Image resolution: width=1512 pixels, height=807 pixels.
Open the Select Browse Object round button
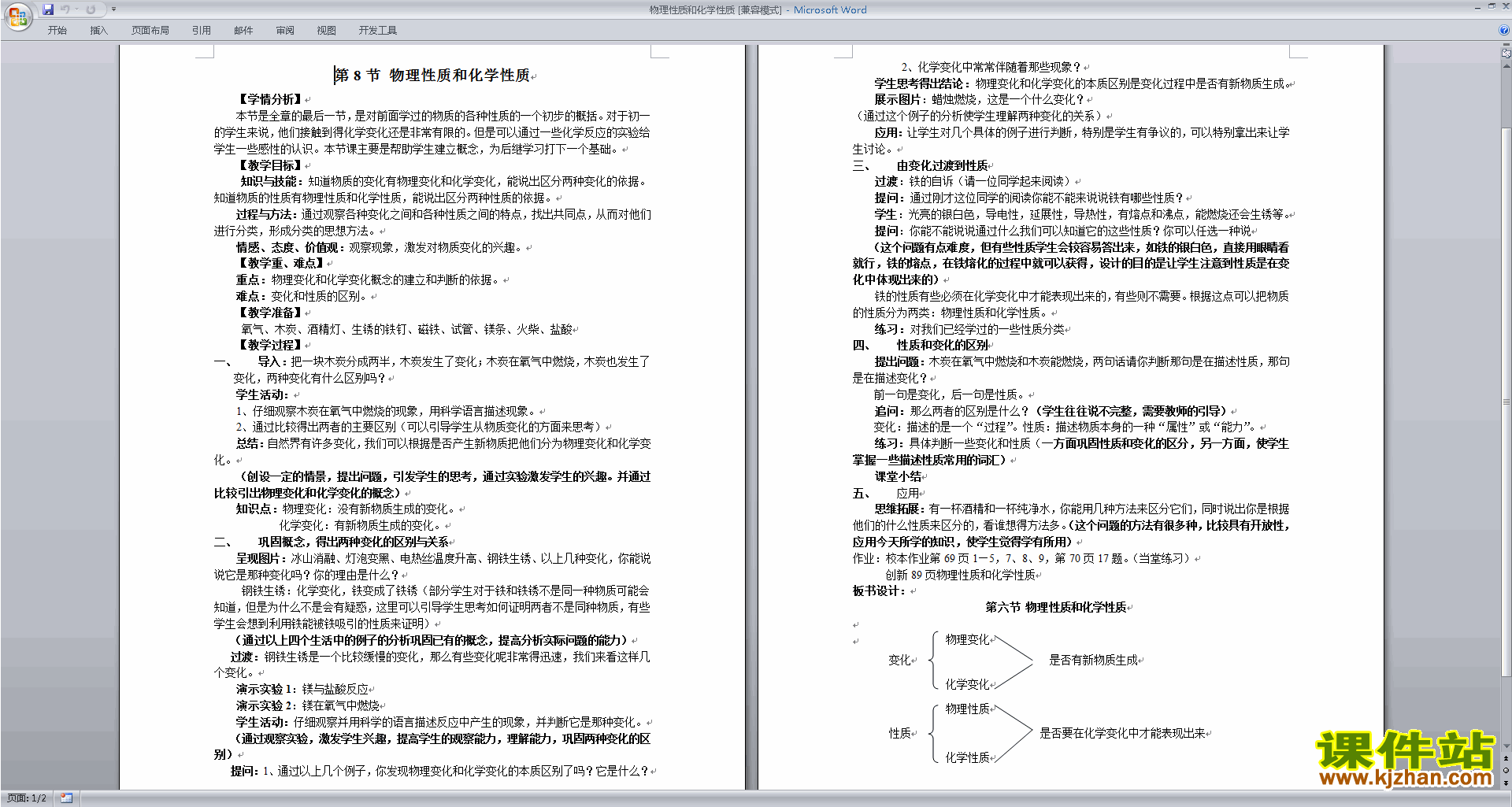[x=1506, y=771]
